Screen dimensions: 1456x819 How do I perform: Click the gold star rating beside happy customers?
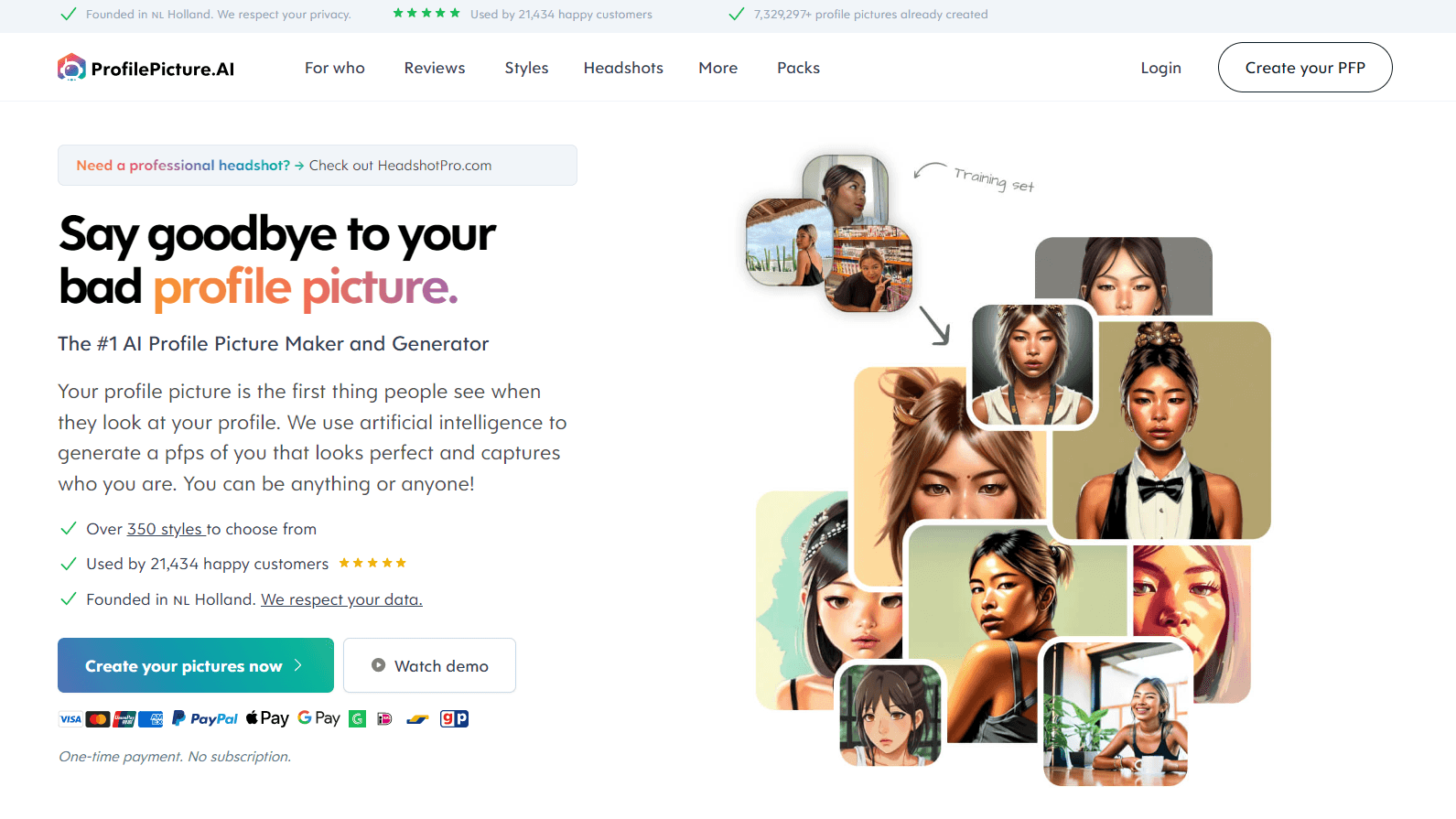pyautogui.click(x=372, y=563)
